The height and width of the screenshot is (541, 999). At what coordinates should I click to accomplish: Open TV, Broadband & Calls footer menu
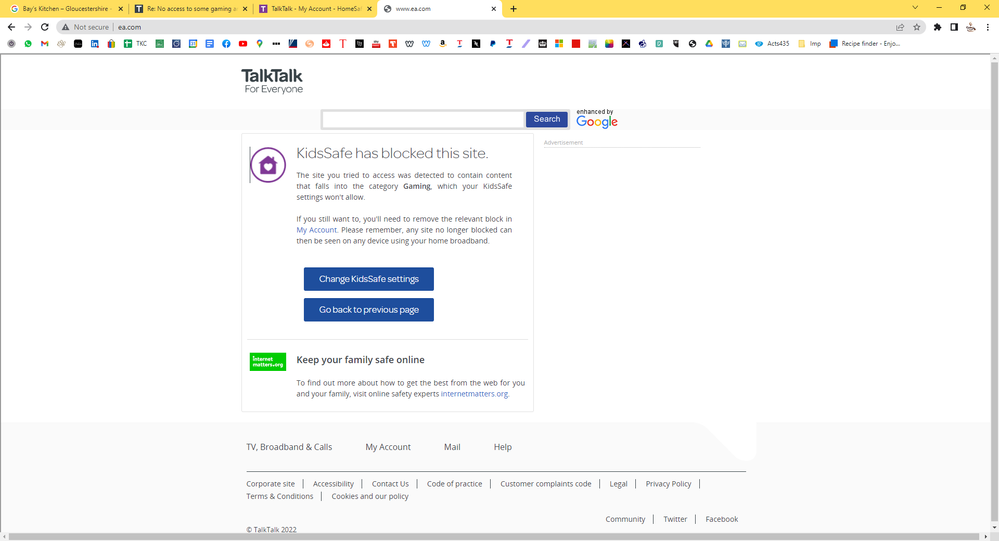pyautogui.click(x=289, y=447)
